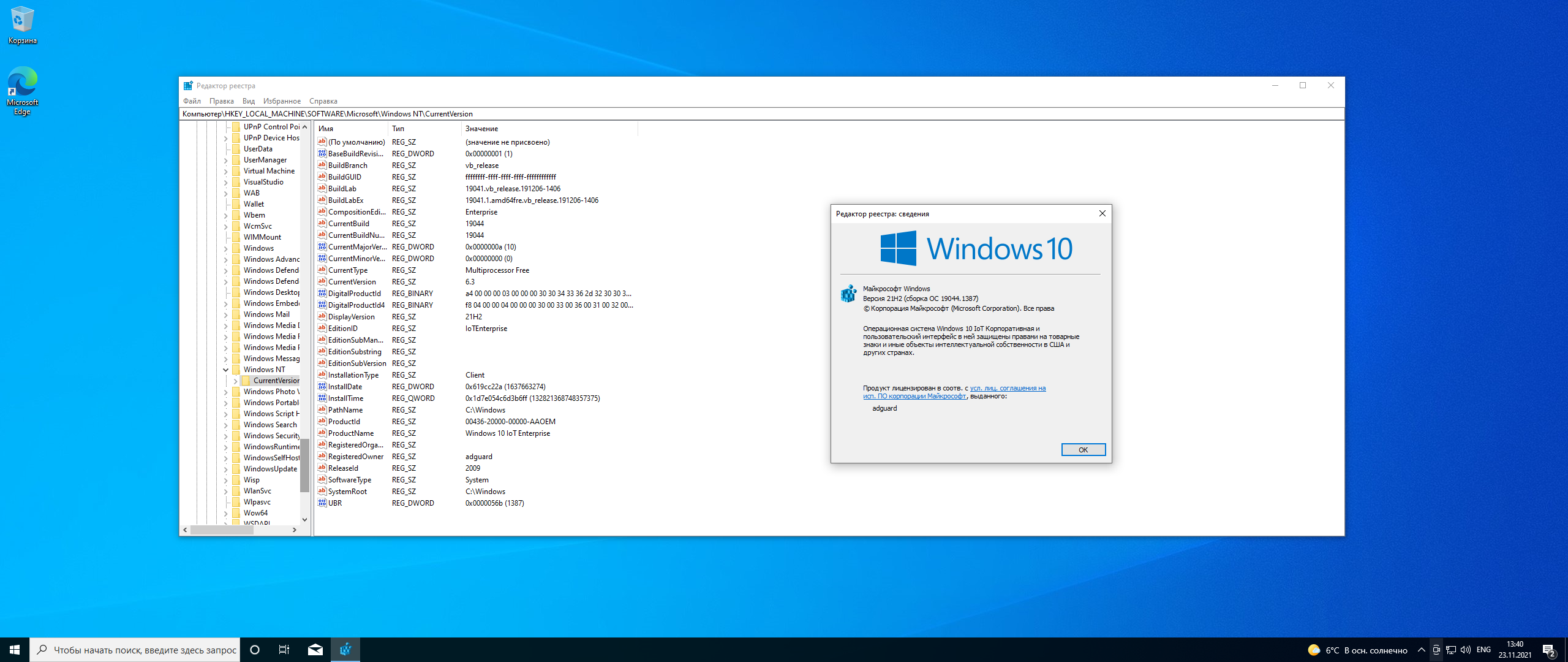Image resolution: width=1568 pixels, height=662 pixels.
Task: Click the ENG language indicator
Action: 1483,650
